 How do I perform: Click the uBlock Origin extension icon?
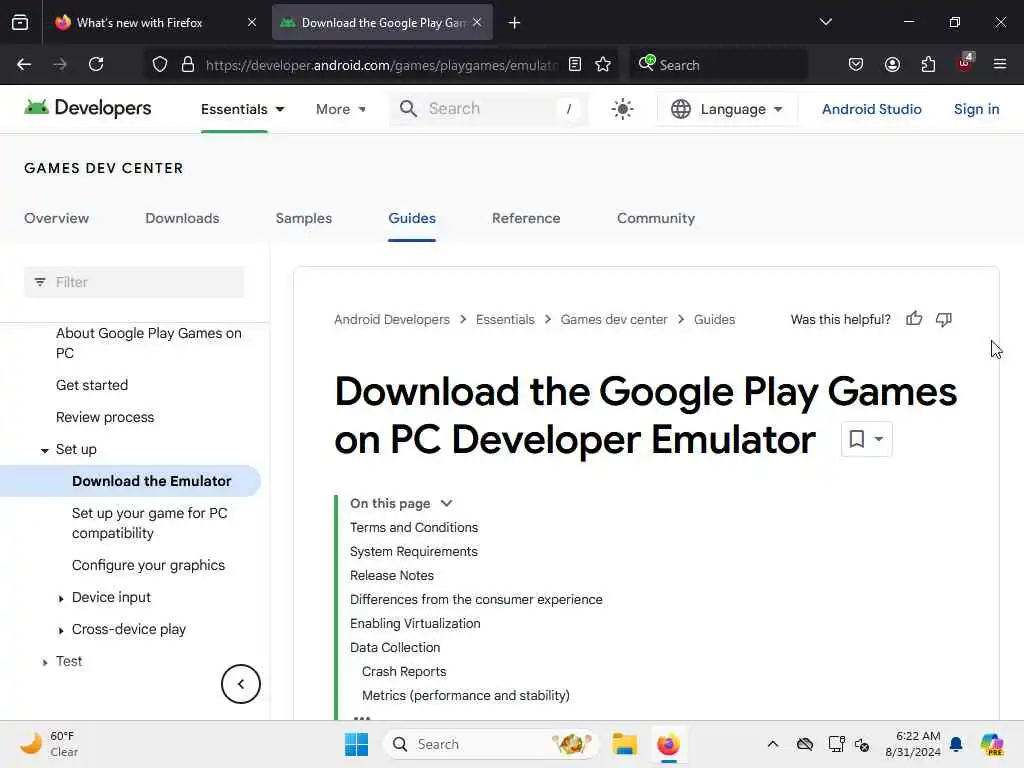point(965,63)
